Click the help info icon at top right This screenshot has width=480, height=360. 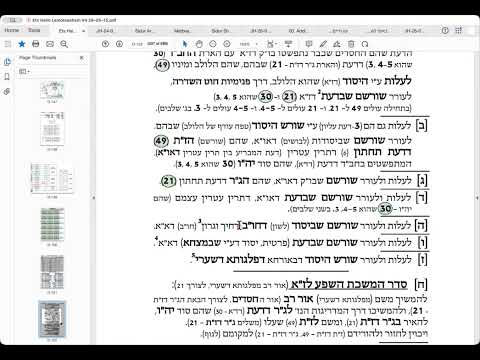pos(445,30)
